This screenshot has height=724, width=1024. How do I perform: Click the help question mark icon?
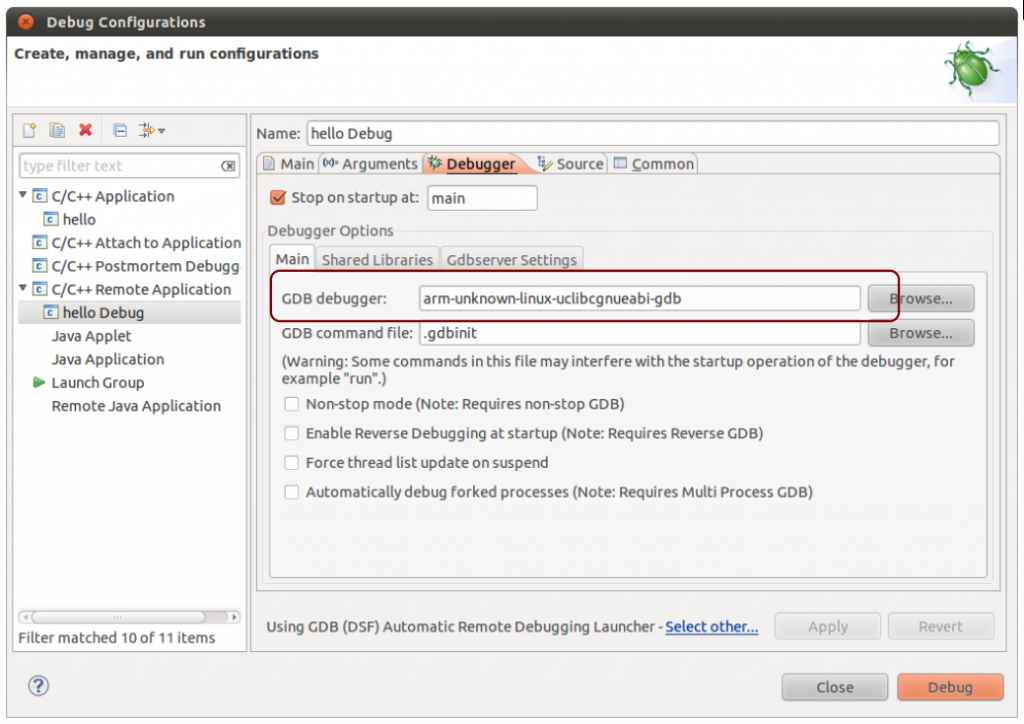[38, 687]
